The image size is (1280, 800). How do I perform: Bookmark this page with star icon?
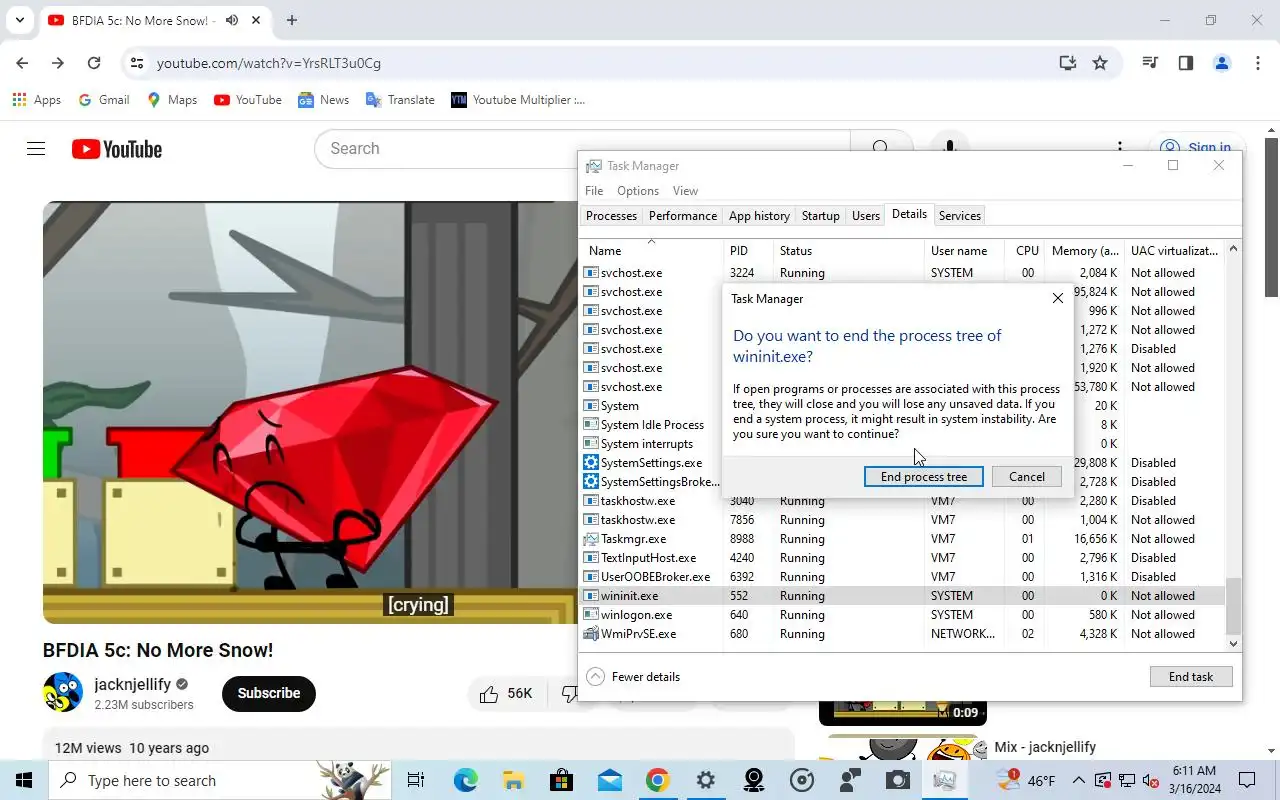click(x=1100, y=63)
